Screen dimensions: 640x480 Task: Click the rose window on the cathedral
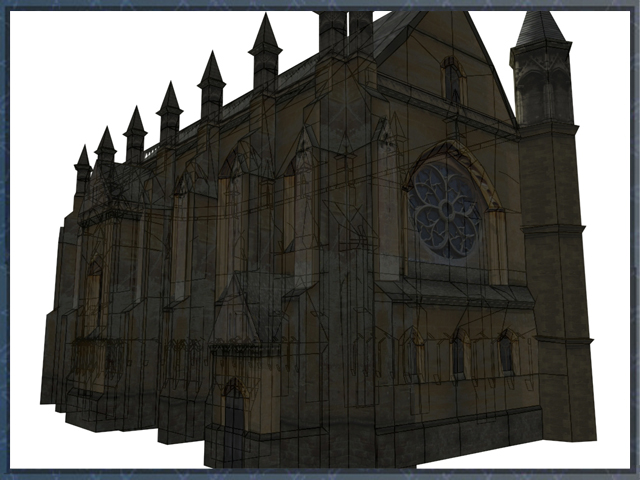tap(446, 210)
